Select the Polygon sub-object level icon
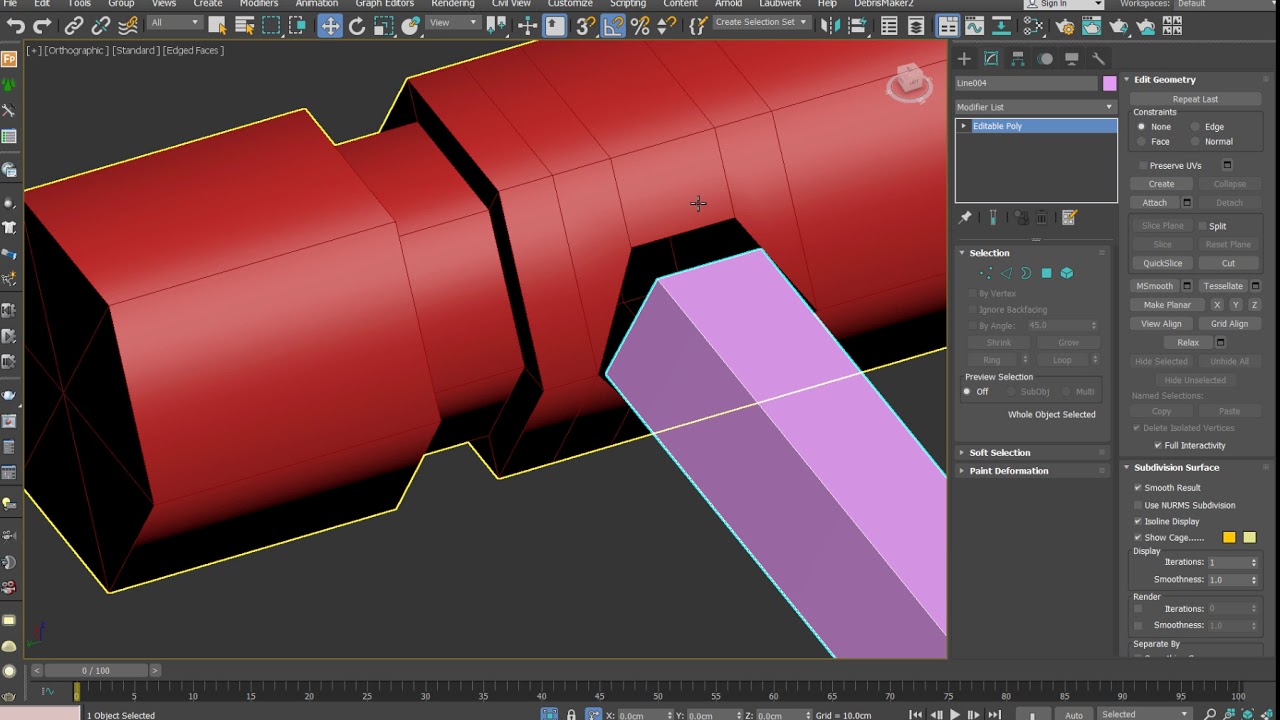The image size is (1280, 720). [x=1046, y=273]
